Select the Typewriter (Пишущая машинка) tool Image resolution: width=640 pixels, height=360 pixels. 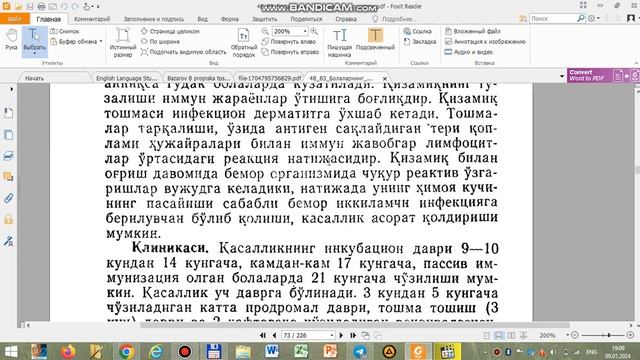point(339,42)
